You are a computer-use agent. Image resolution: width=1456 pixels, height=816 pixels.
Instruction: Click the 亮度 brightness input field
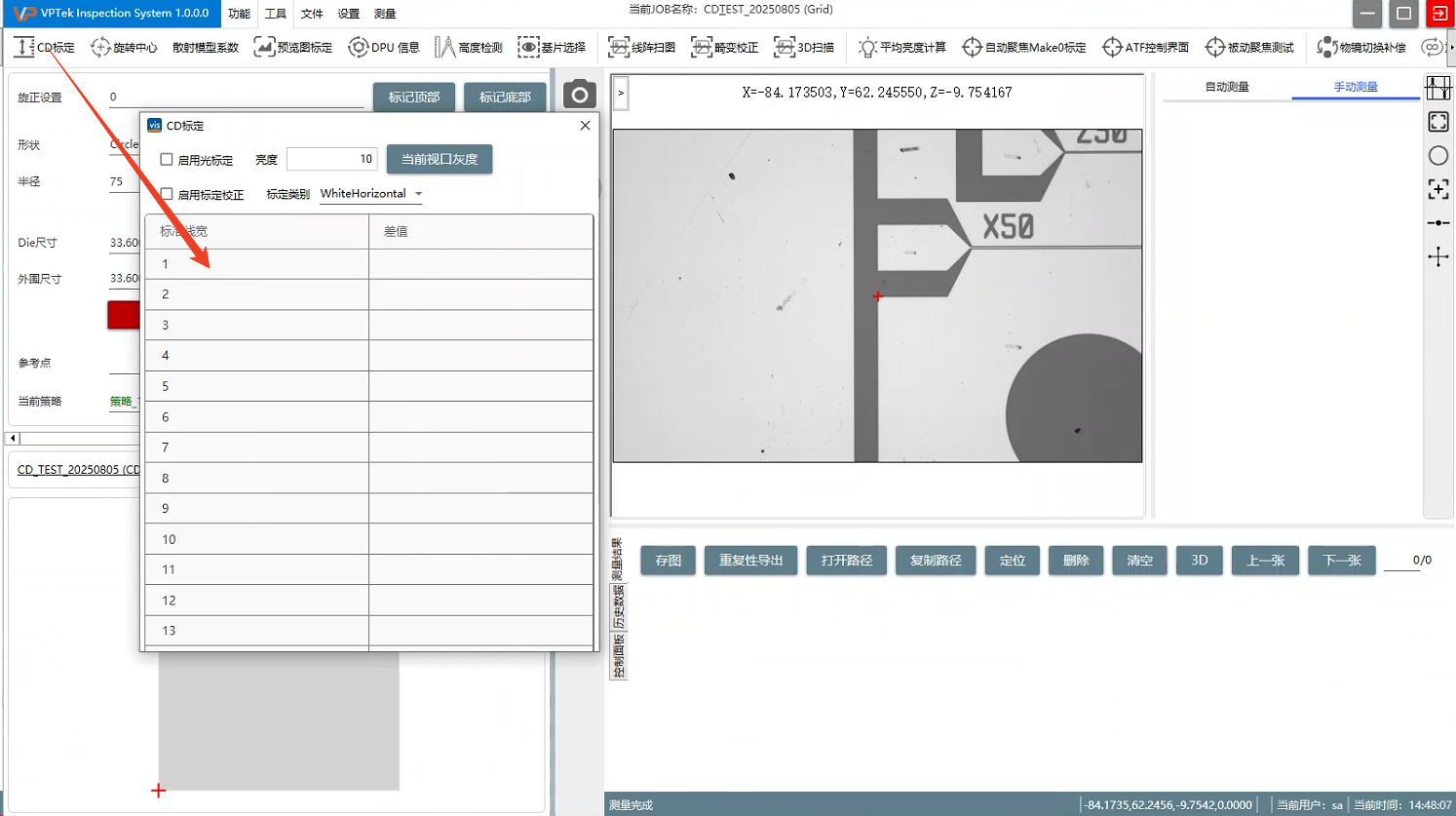tap(331, 159)
